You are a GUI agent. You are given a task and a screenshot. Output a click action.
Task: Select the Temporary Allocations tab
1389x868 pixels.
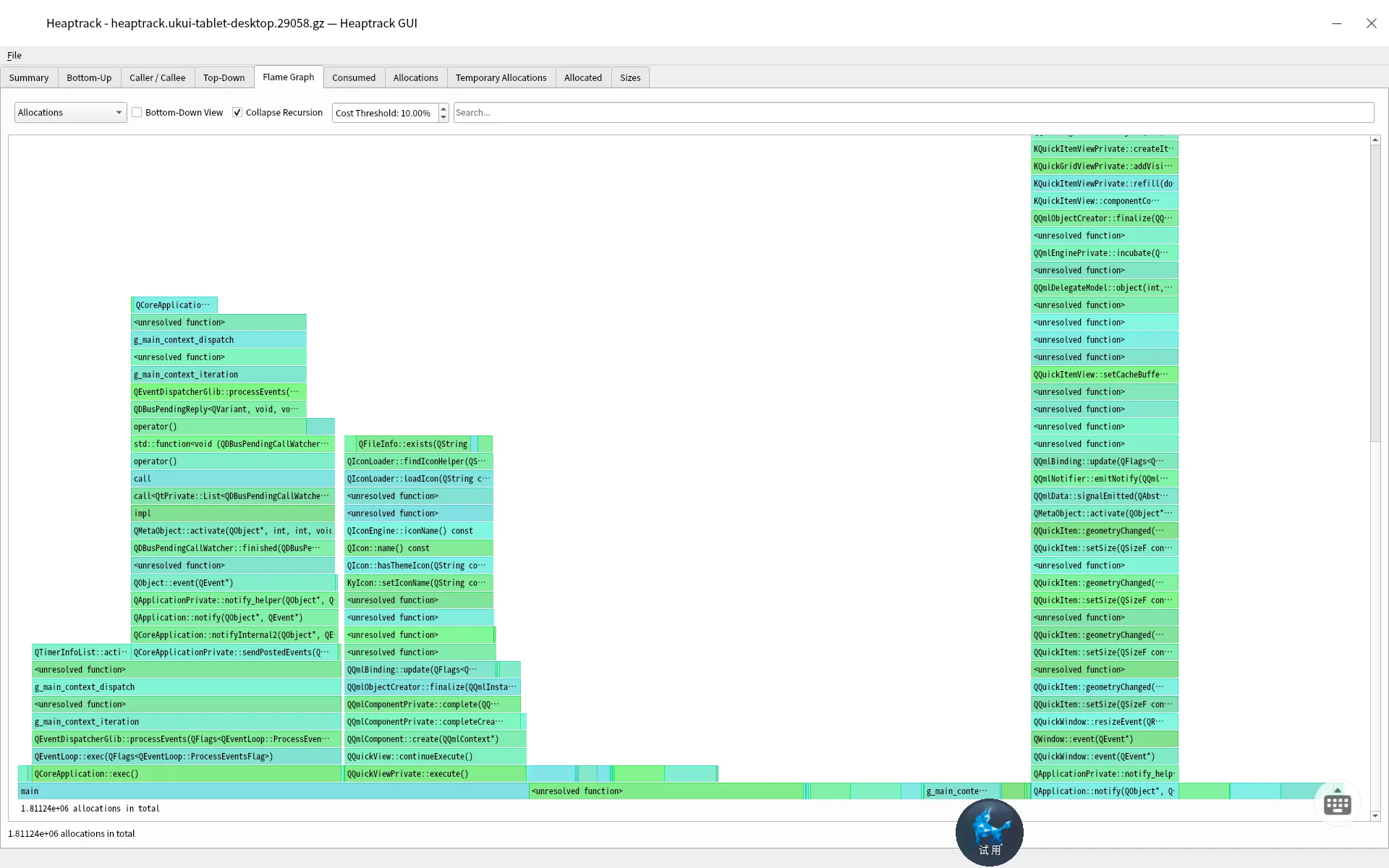coord(501,77)
